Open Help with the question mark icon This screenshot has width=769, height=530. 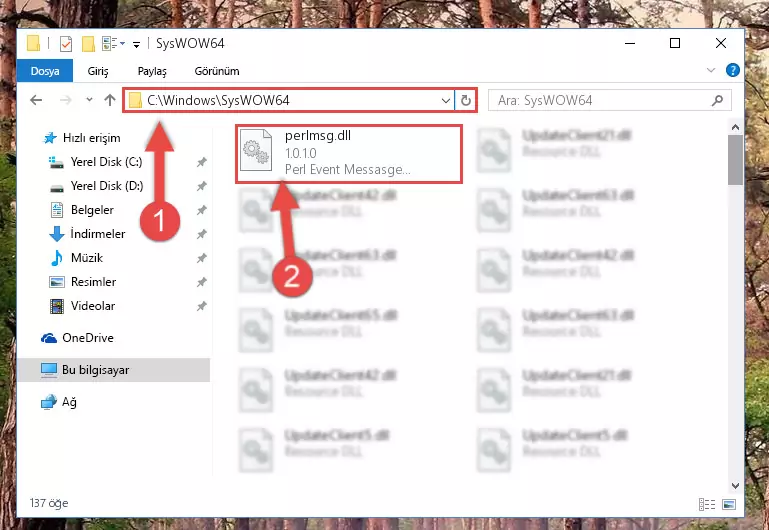point(732,70)
